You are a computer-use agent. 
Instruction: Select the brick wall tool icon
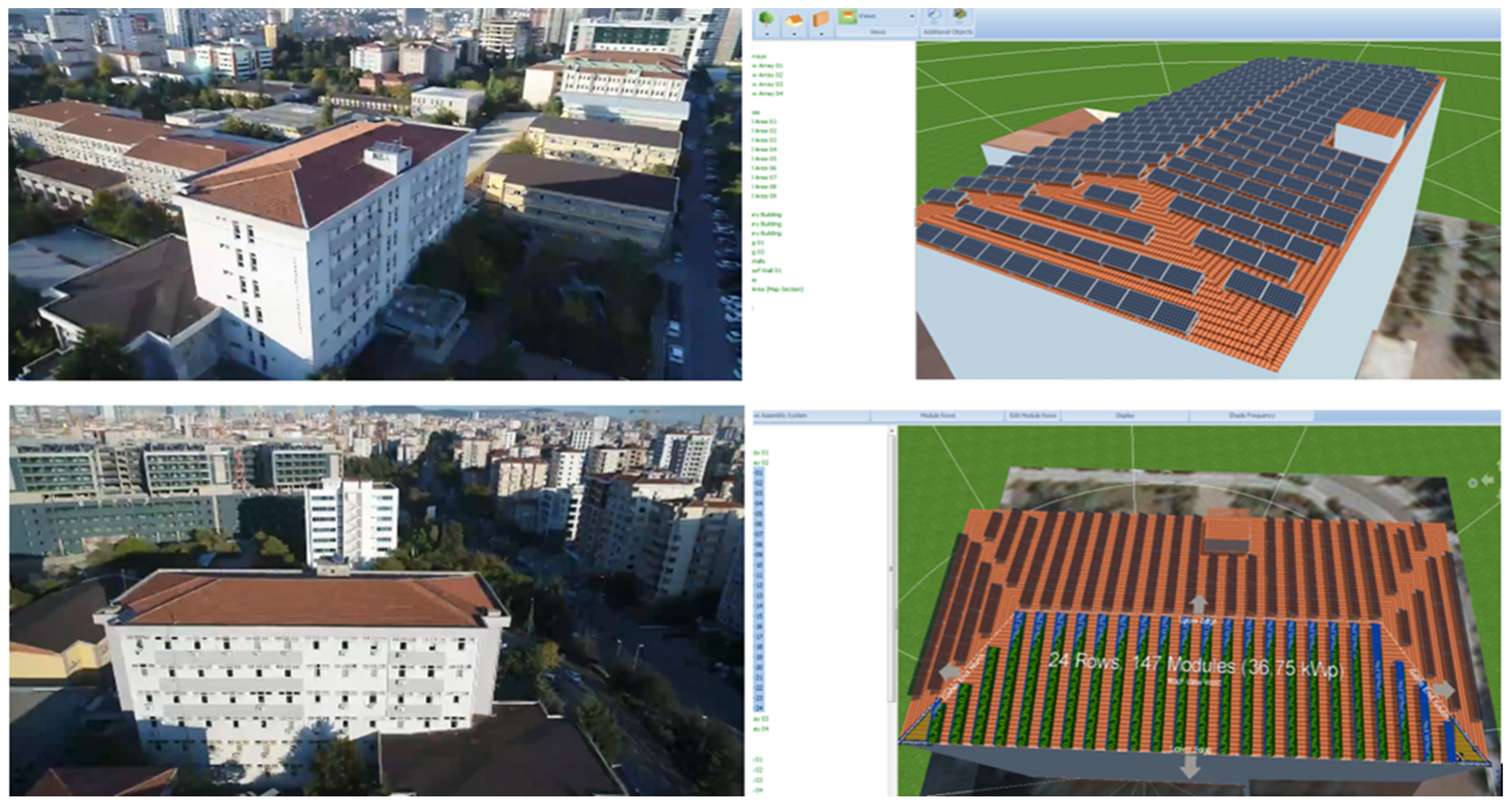tap(821, 19)
